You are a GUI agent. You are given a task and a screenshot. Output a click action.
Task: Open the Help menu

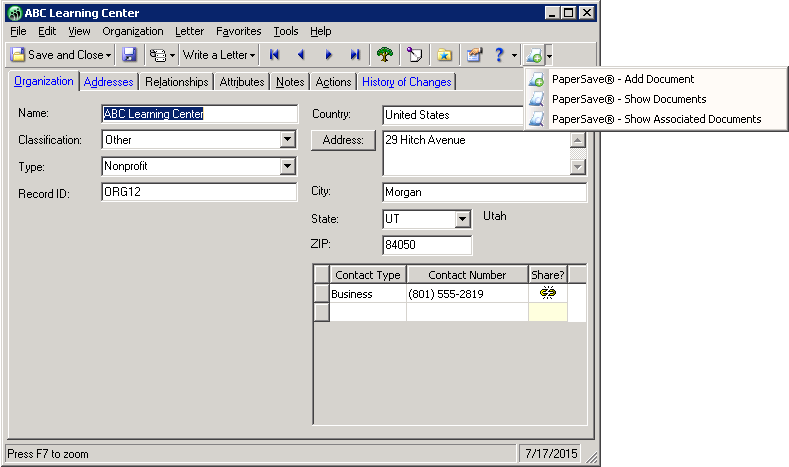tap(321, 31)
